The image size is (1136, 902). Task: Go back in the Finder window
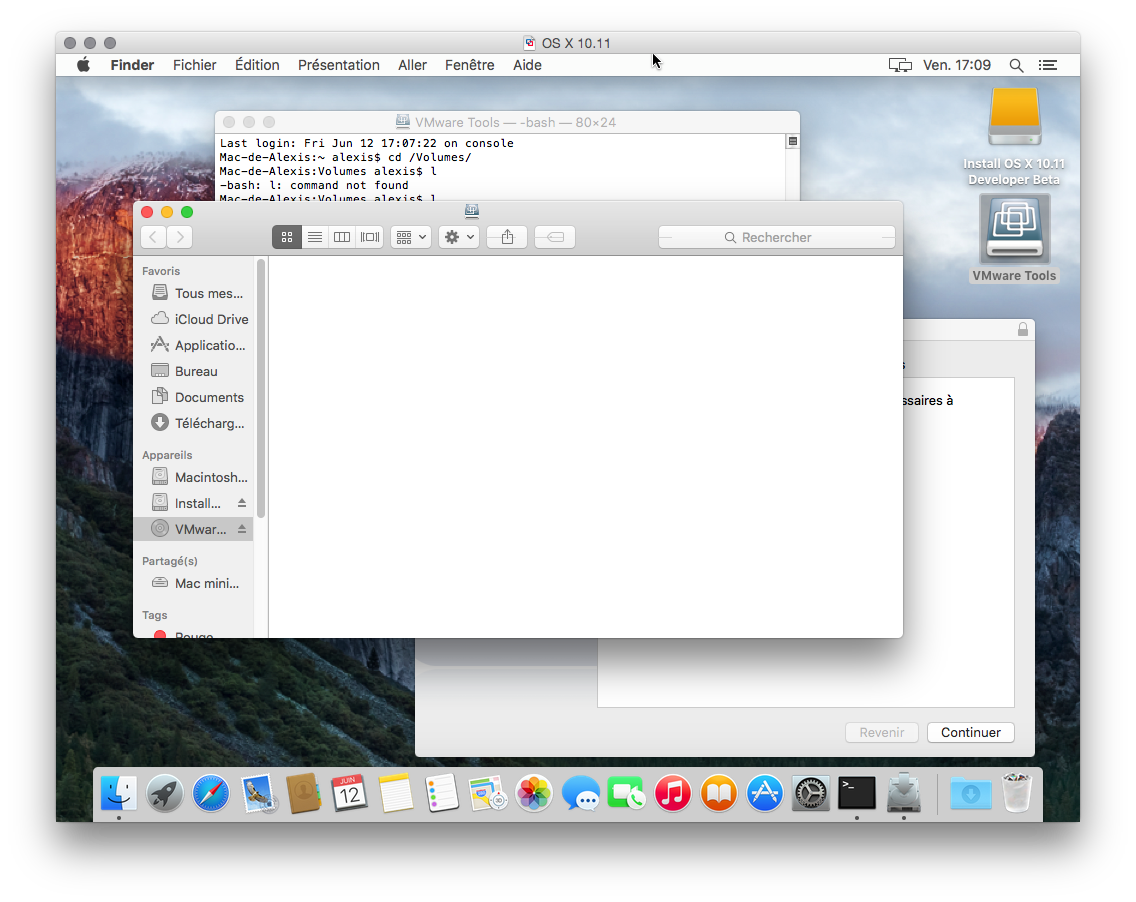coord(153,237)
